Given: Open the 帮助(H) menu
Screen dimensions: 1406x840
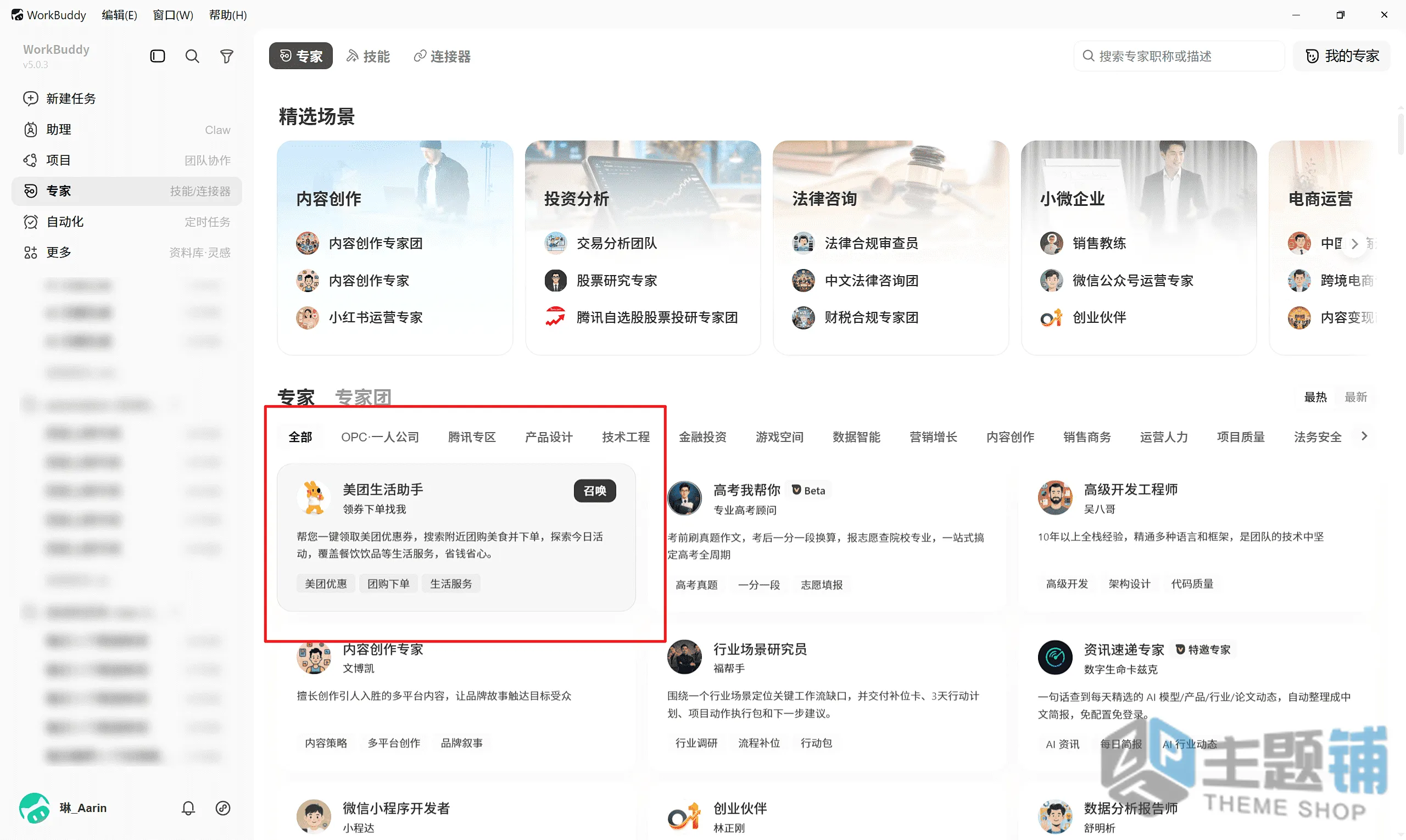Looking at the screenshot, I should tap(227, 15).
